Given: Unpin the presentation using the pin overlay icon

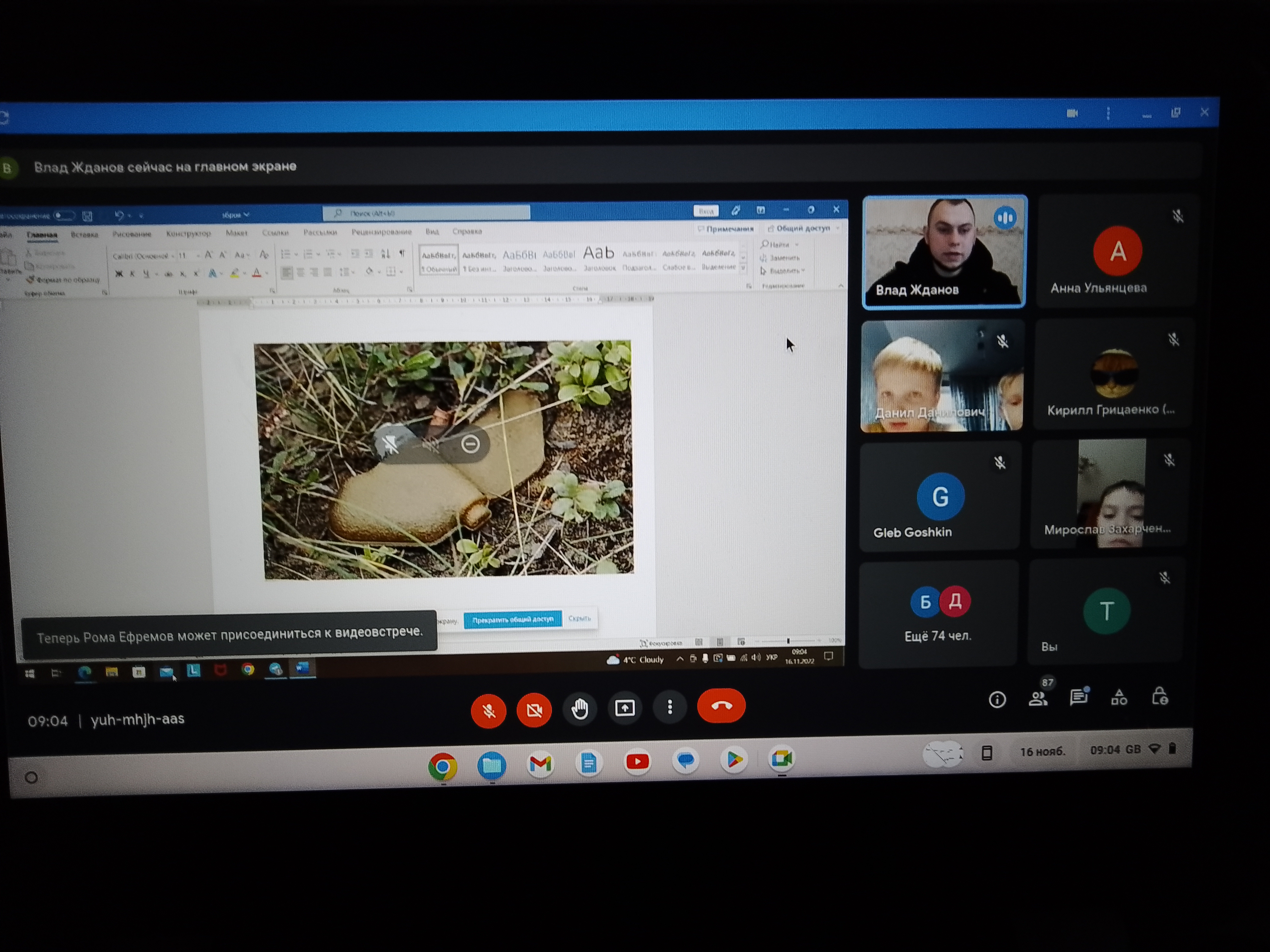Looking at the screenshot, I should [x=390, y=444].
